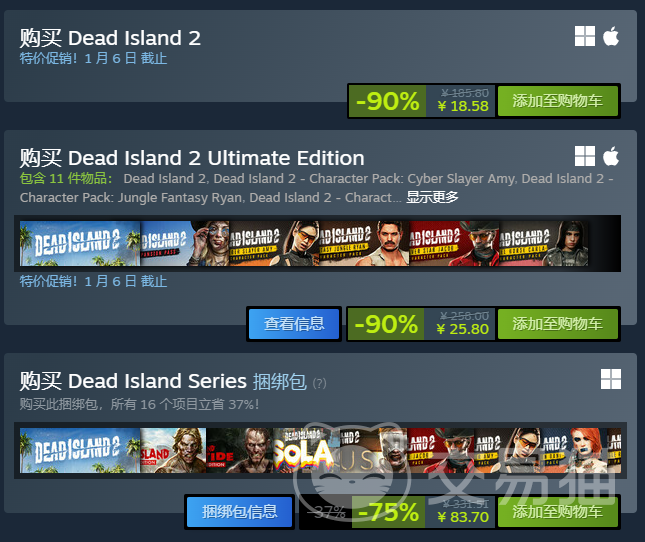The height and width of the screenshot is (542, 645).
Task: Click question mark icon beside 捆绑包
Action: click(x=320, y=383)
